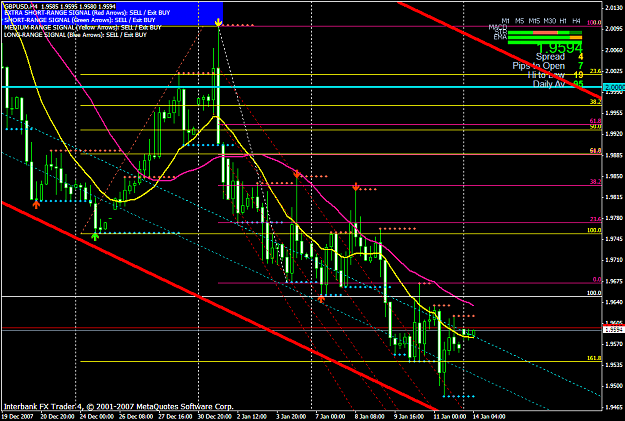The height and width of the screenshot is (421, 625).
Task: Click the magenta 100.0 Fibonacci label at top
Action: click(594, 23)
